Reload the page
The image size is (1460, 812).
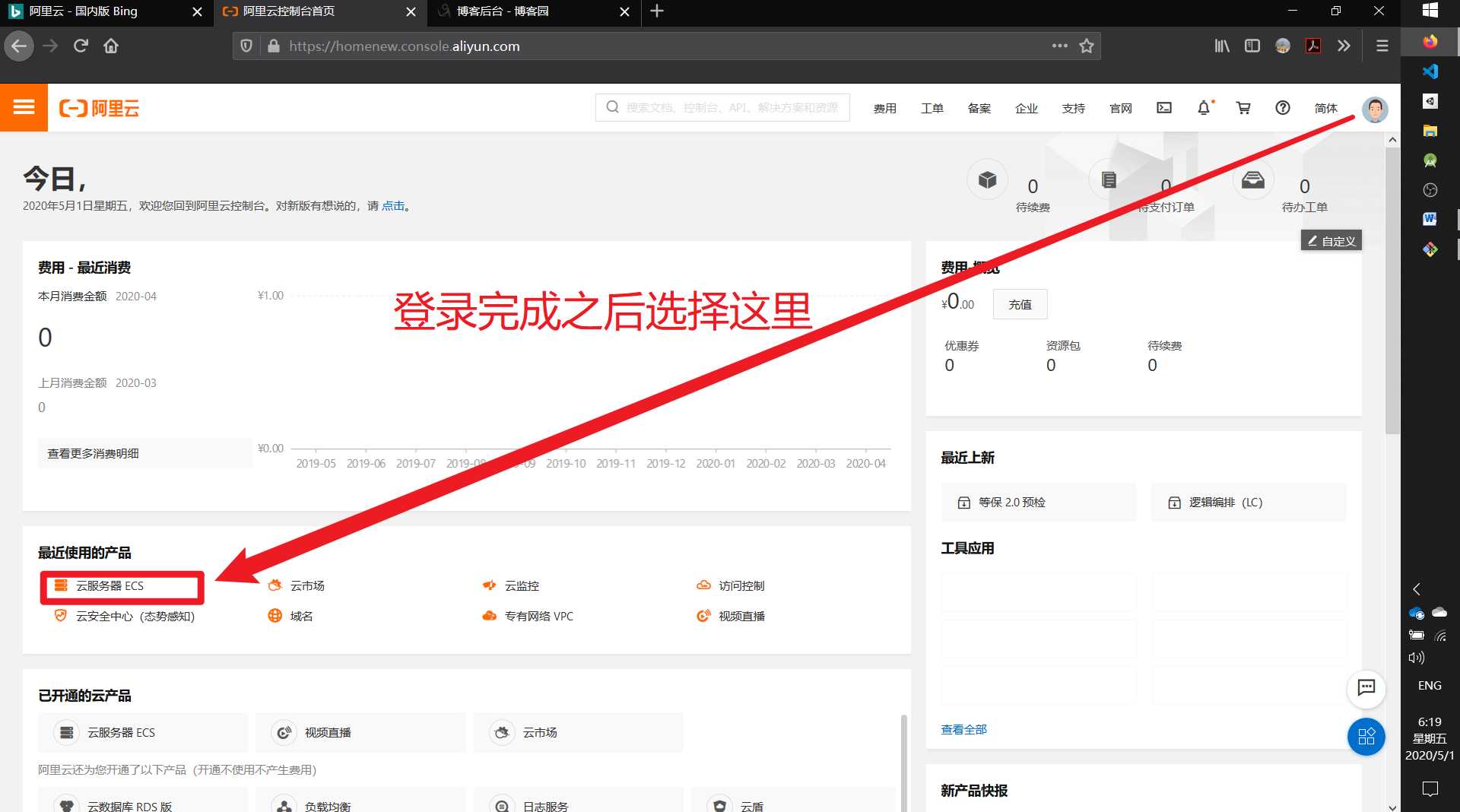pos(81,46)
